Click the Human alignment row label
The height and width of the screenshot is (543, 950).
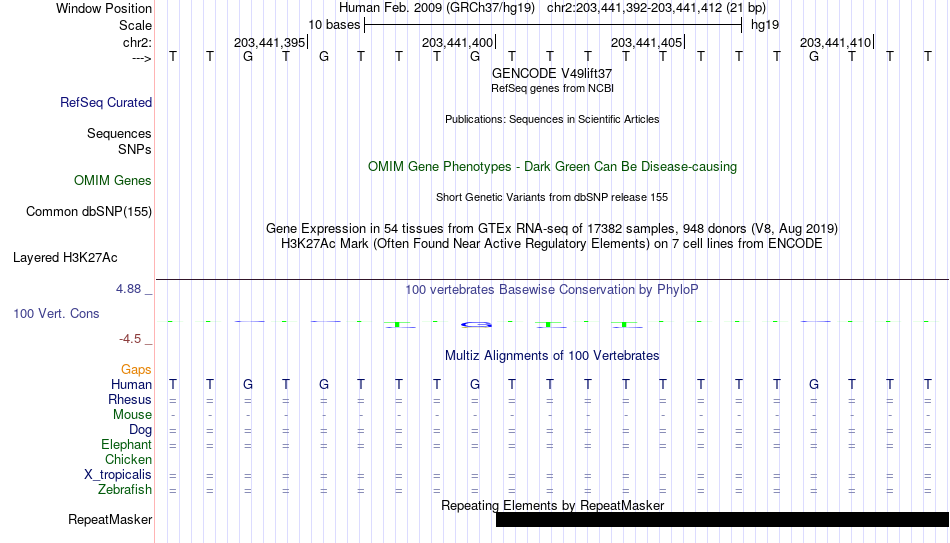[131, 385]
